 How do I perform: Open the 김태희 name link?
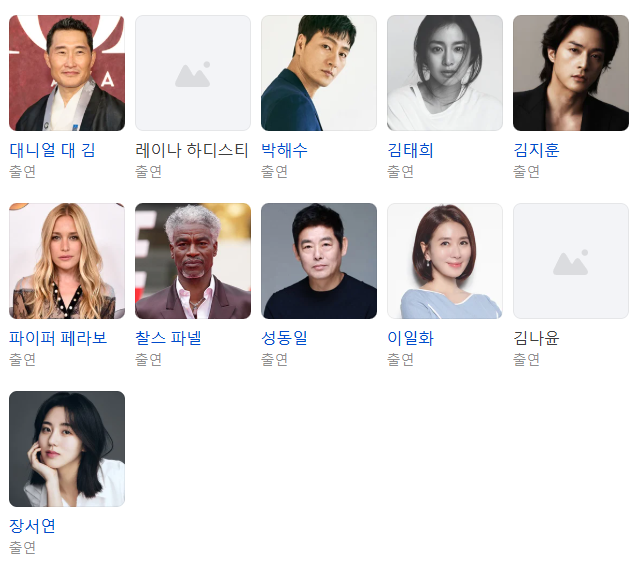coord(410,150)
